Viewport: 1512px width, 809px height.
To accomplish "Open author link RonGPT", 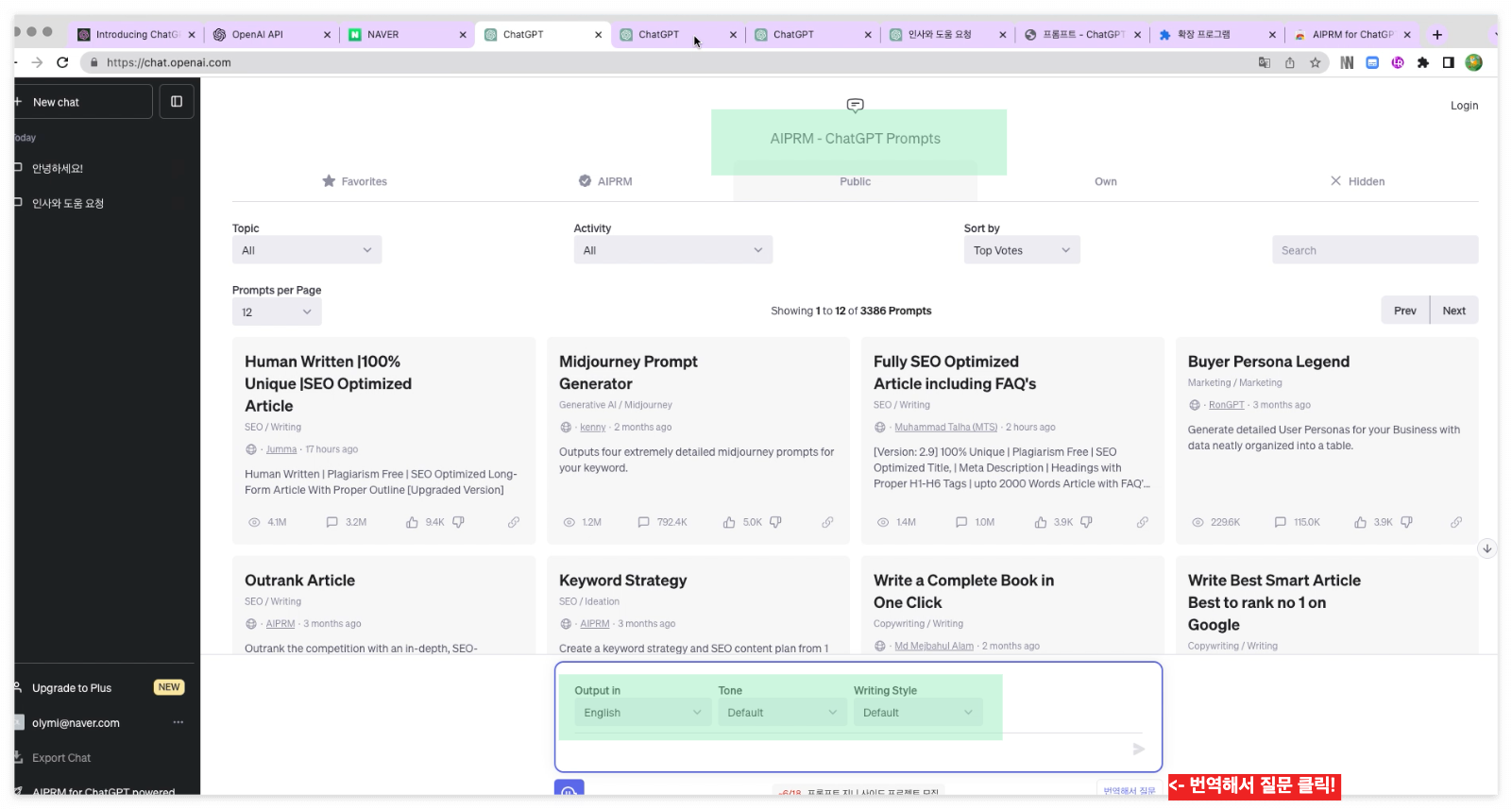I will click(1227, 405).
